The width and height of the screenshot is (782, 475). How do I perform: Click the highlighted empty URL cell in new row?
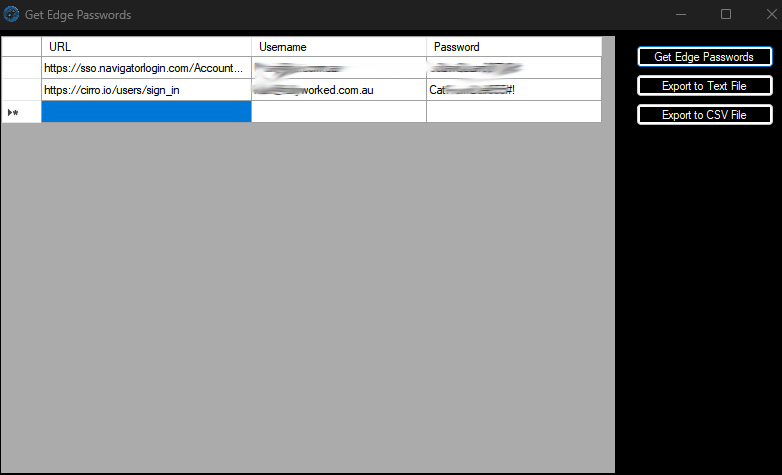146,112
